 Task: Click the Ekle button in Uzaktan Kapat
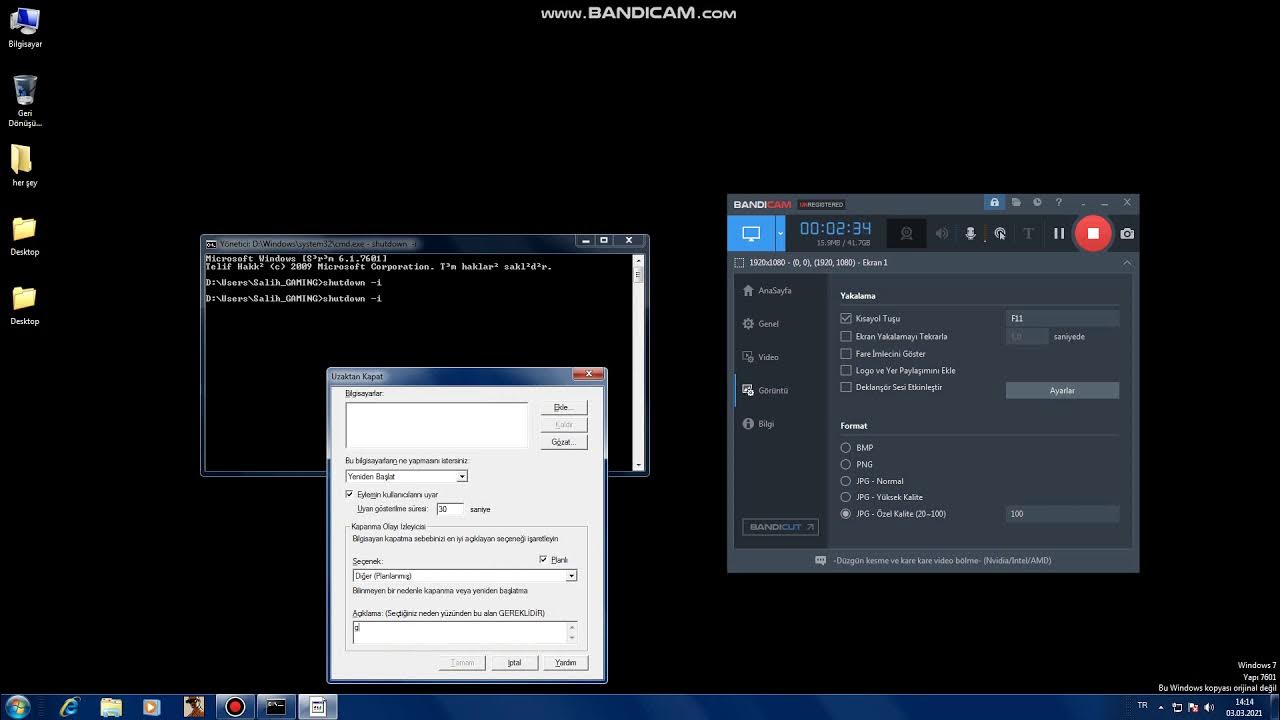564,408
